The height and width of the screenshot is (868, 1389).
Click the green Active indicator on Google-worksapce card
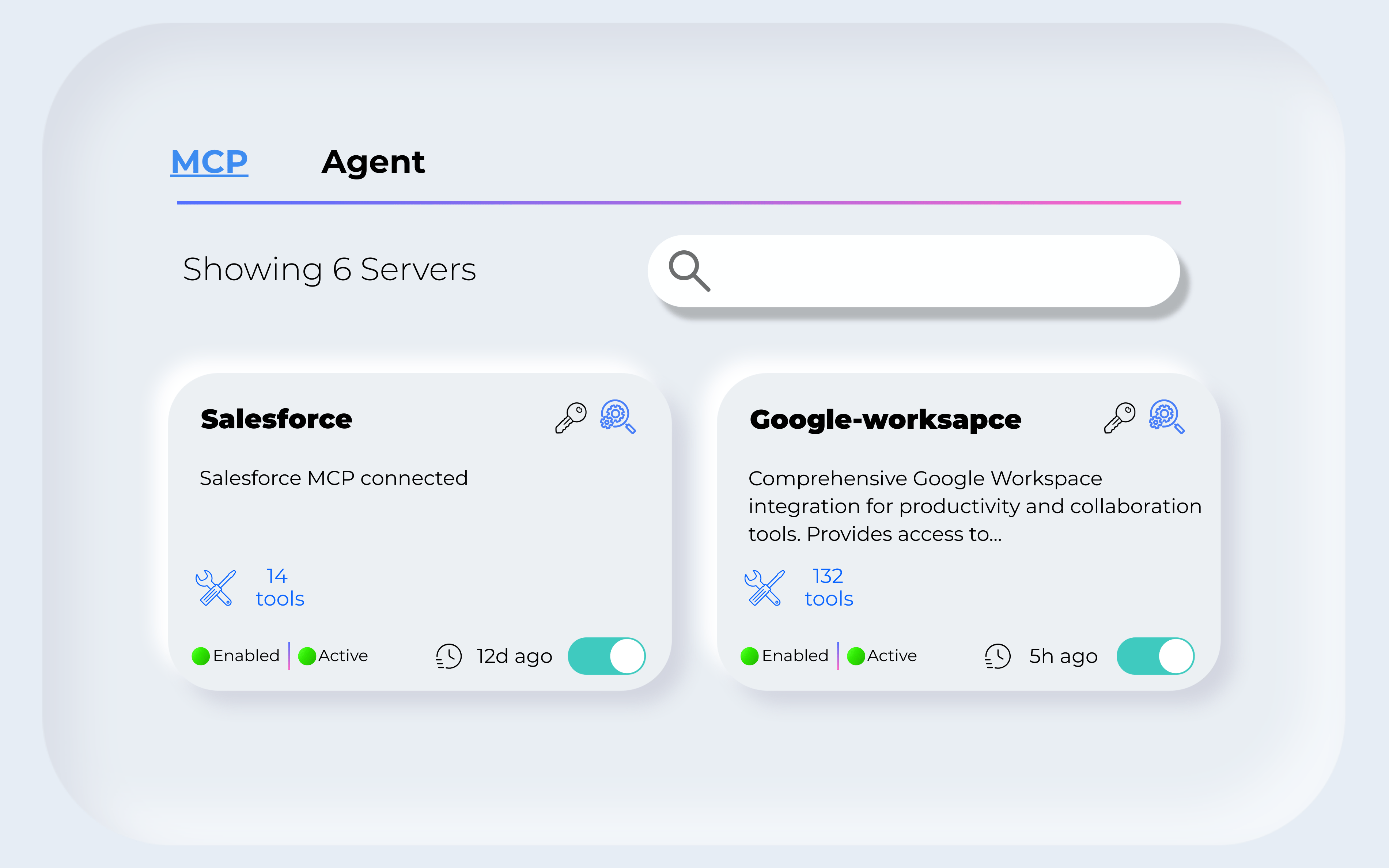point(855,656)
